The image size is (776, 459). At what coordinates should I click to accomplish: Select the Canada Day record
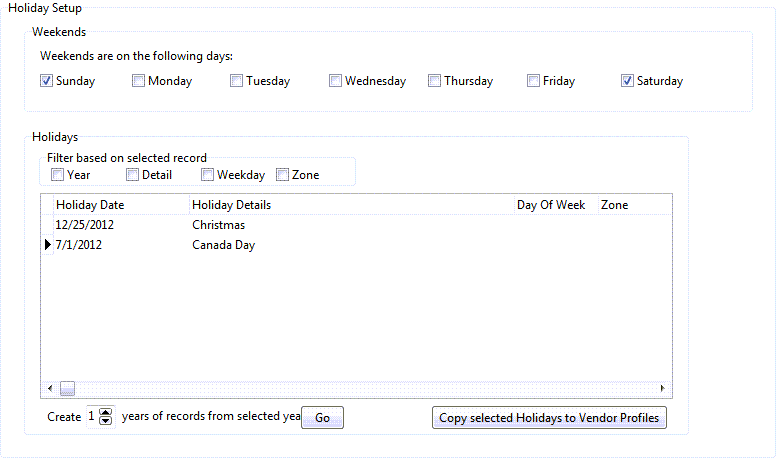coord(223,245)
